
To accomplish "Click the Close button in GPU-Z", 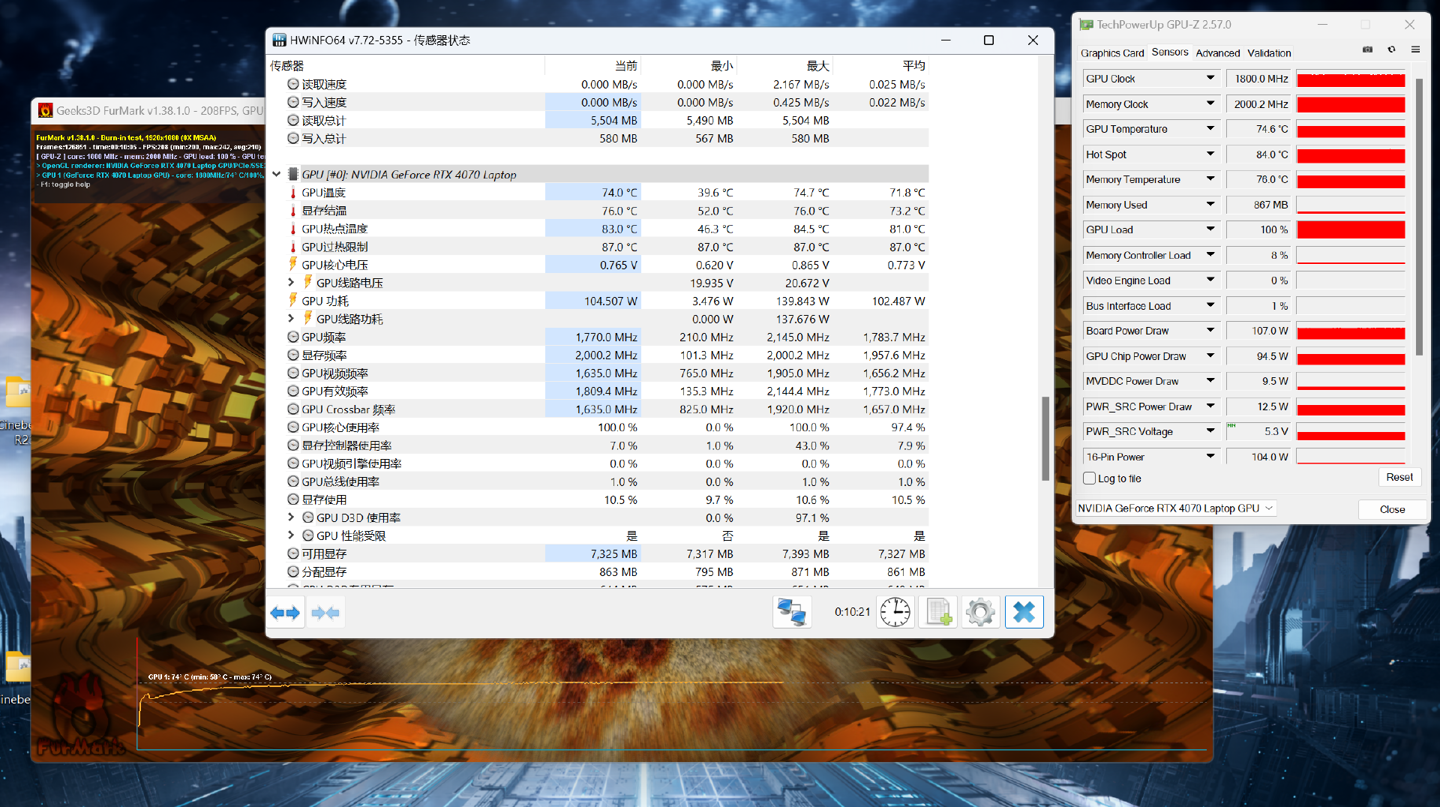I will coord(1392,510).
